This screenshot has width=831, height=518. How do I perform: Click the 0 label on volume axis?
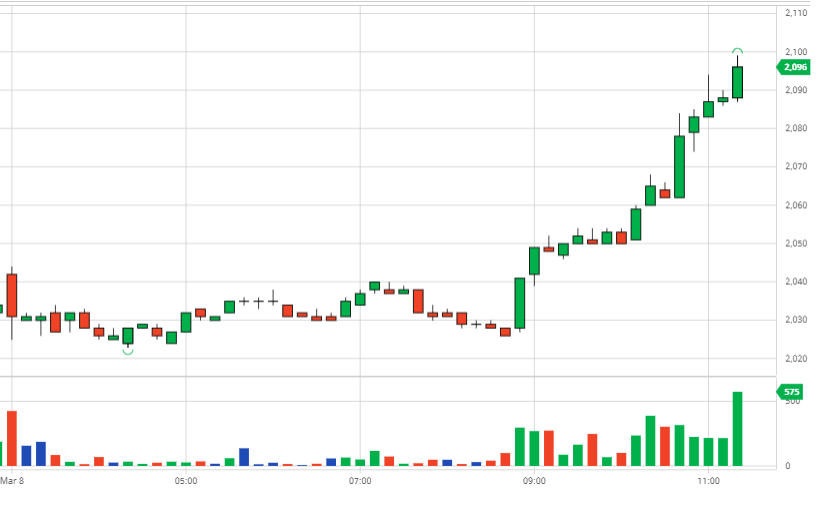point(788,466)
